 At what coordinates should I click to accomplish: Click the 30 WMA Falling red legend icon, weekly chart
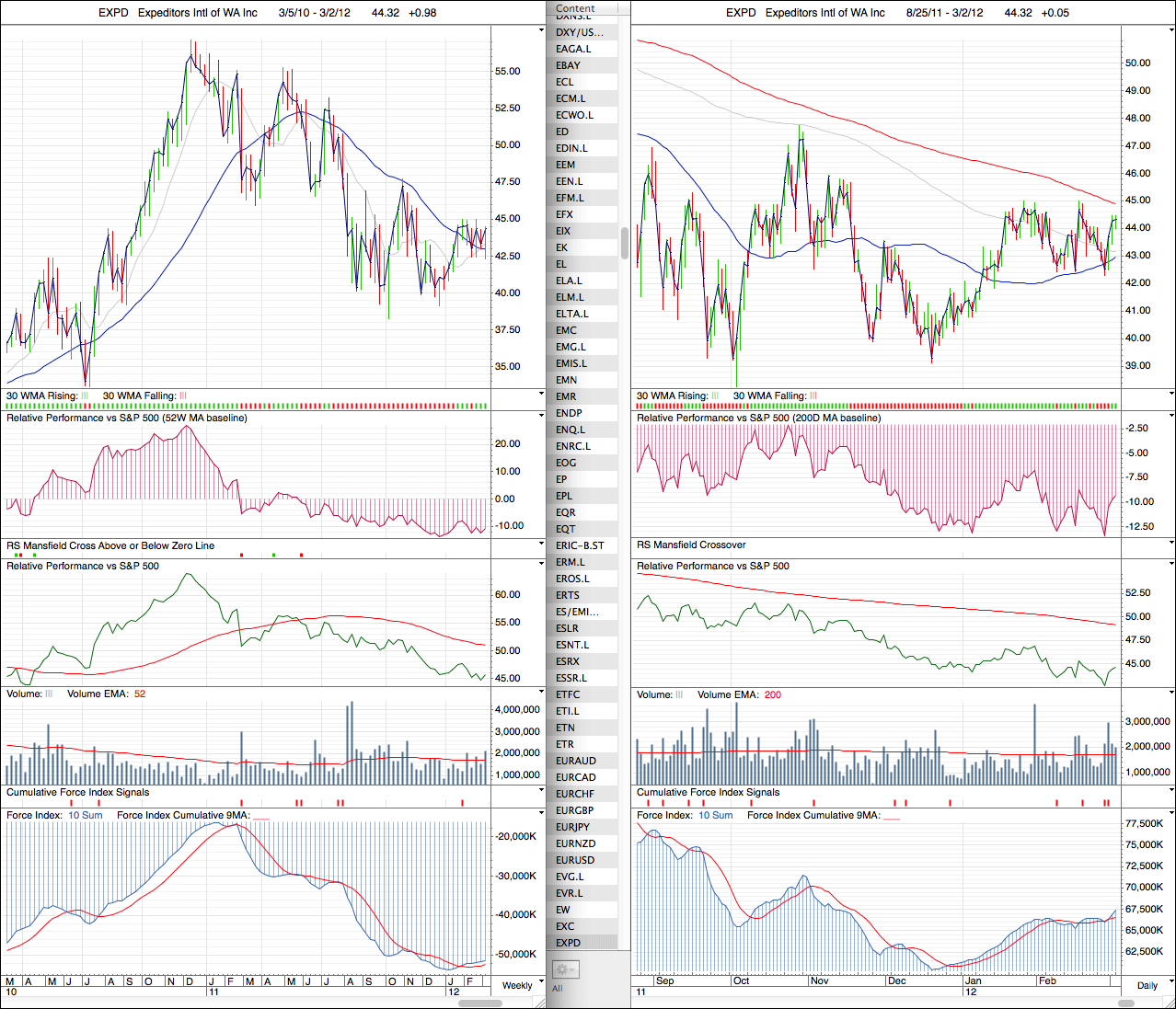[182, 396]
